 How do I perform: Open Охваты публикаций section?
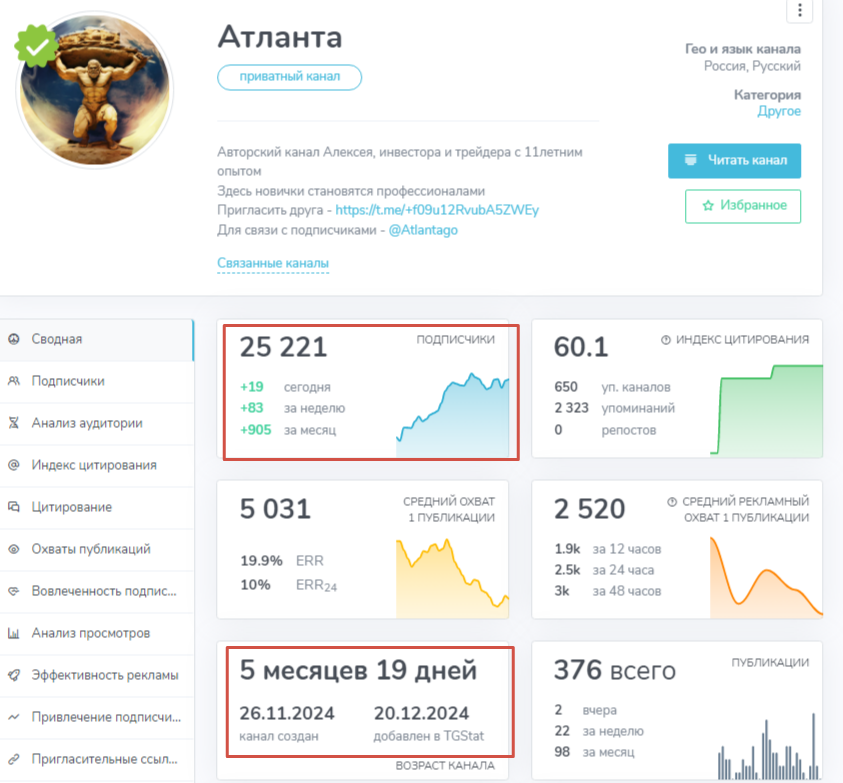coord(97,549)
